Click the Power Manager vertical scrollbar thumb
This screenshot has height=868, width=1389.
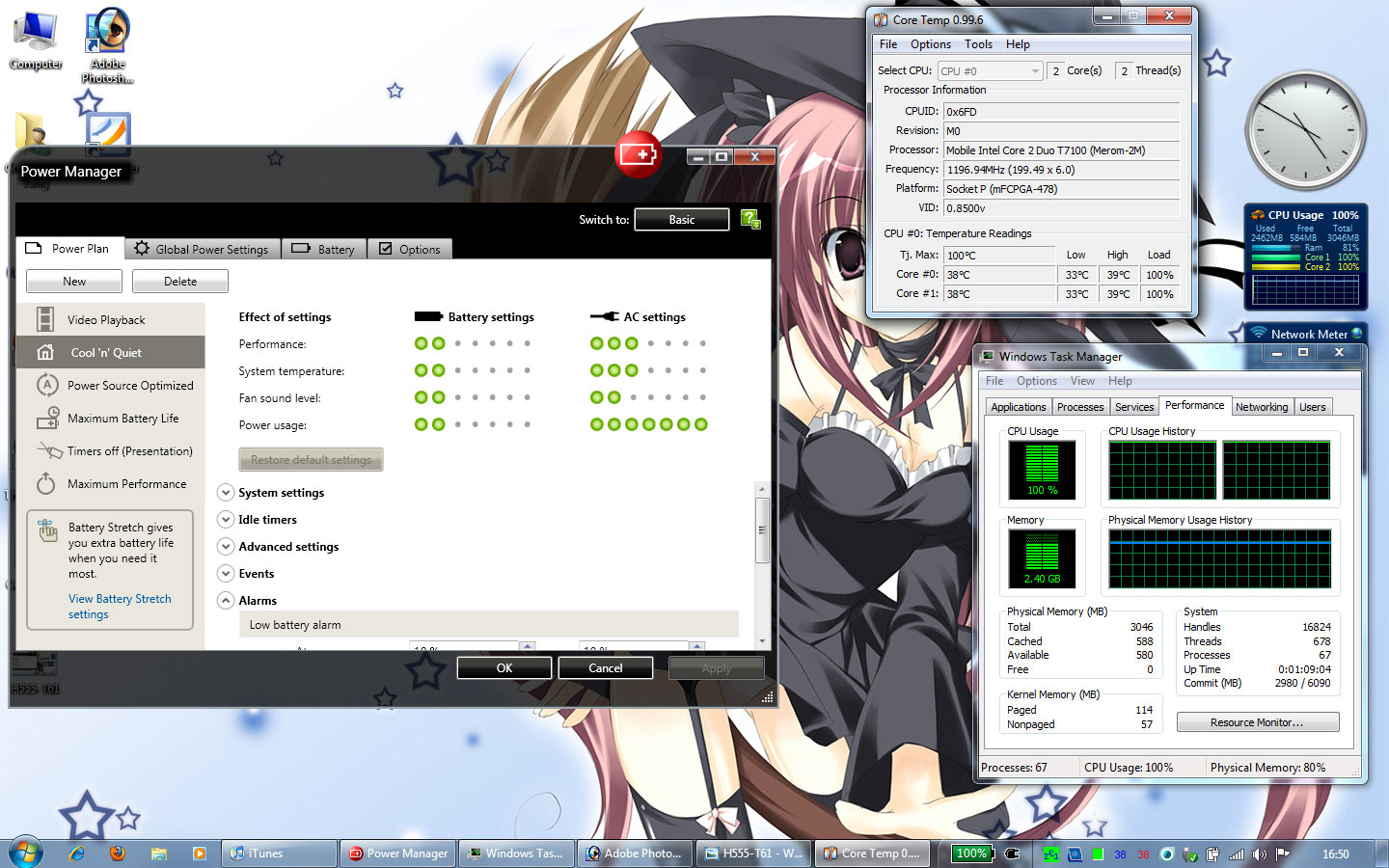pos(762,529)
